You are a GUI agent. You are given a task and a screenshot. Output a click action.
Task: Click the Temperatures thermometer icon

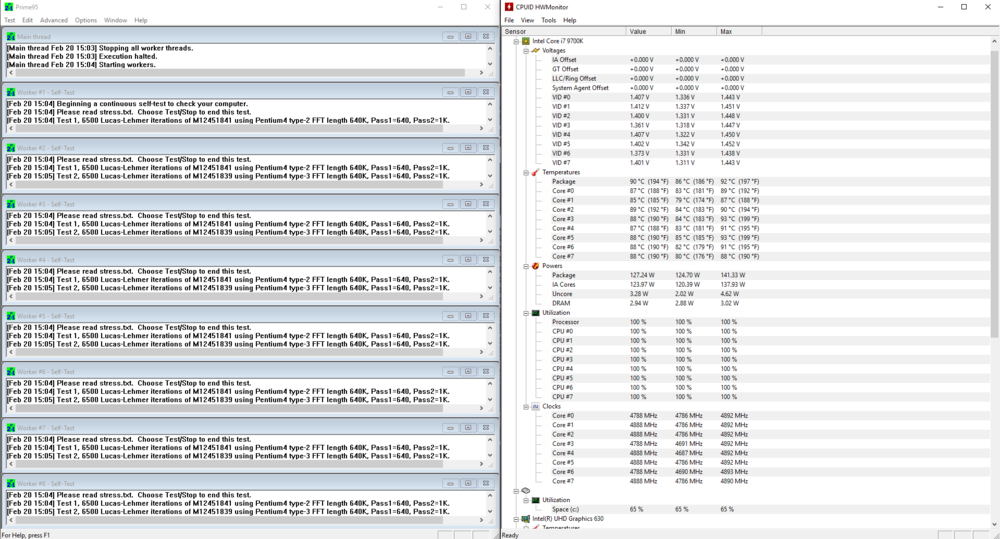click(535, 172)
